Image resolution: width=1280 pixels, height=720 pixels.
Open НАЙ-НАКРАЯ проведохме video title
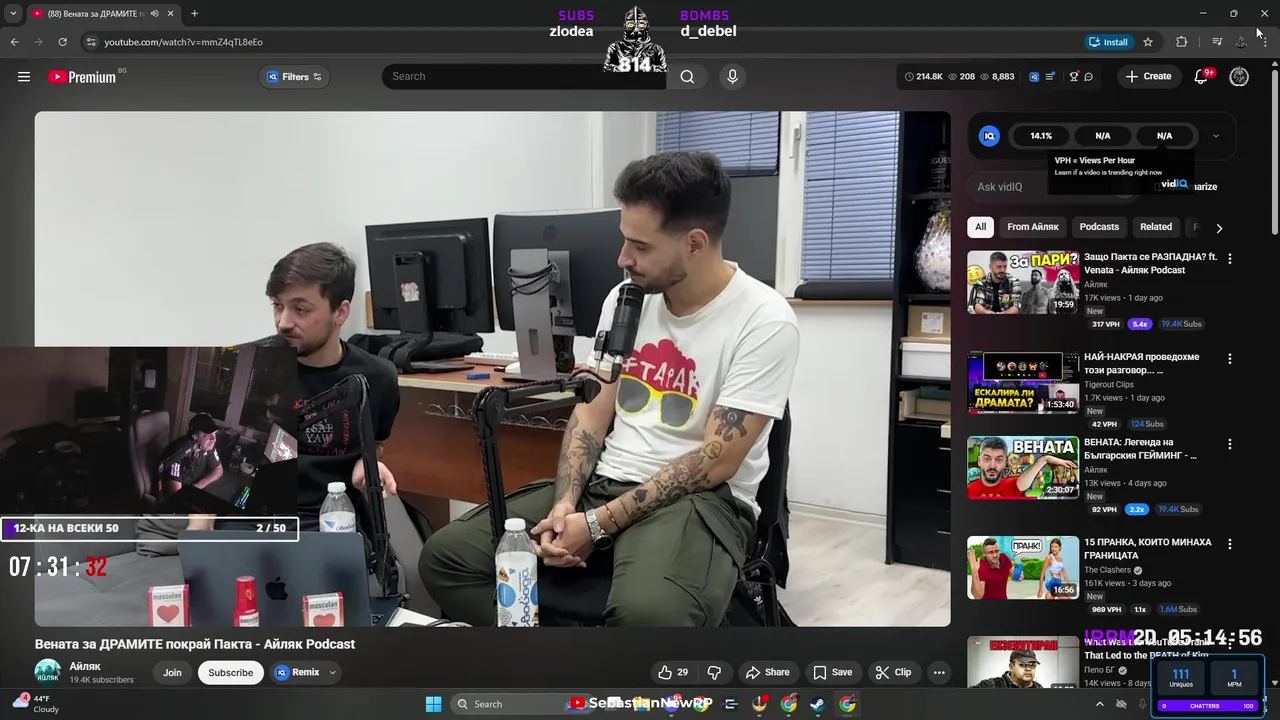coord(1141,363)
